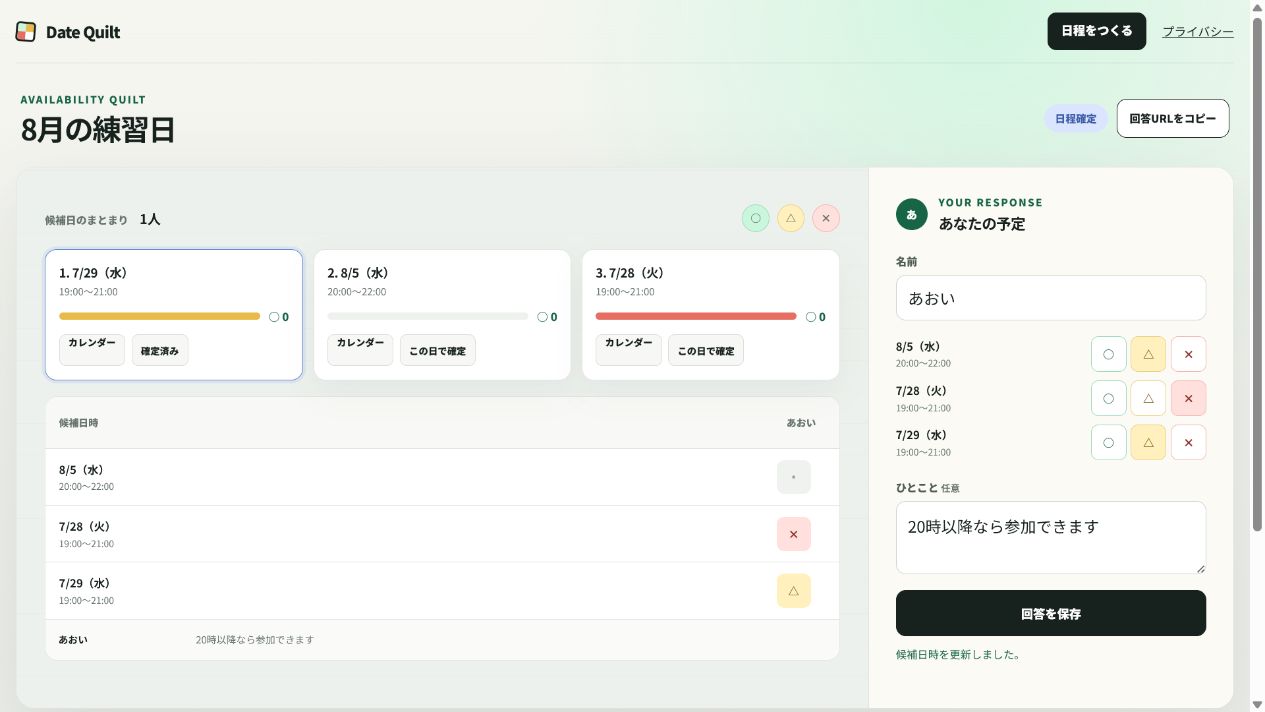Screen dimensions: 1265x712
Task: Mark 7/29 as unavailable with ×
Action: click(1189, 442)
